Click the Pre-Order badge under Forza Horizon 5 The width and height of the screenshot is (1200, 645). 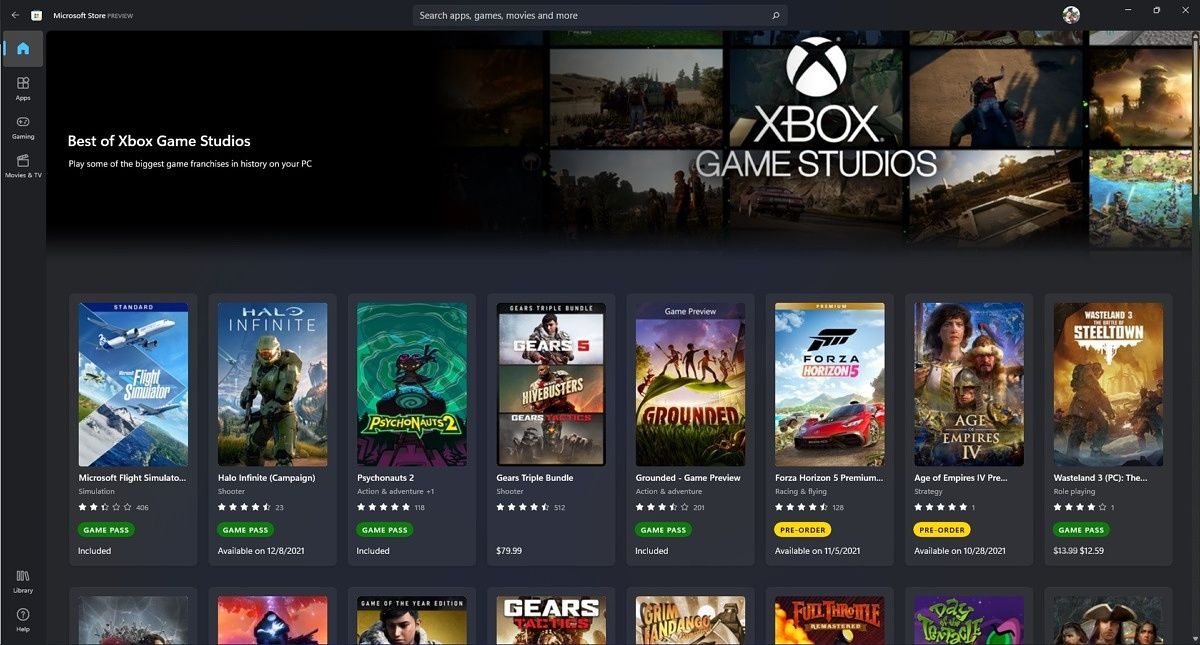pyautogui.click(x=802, y=530)
